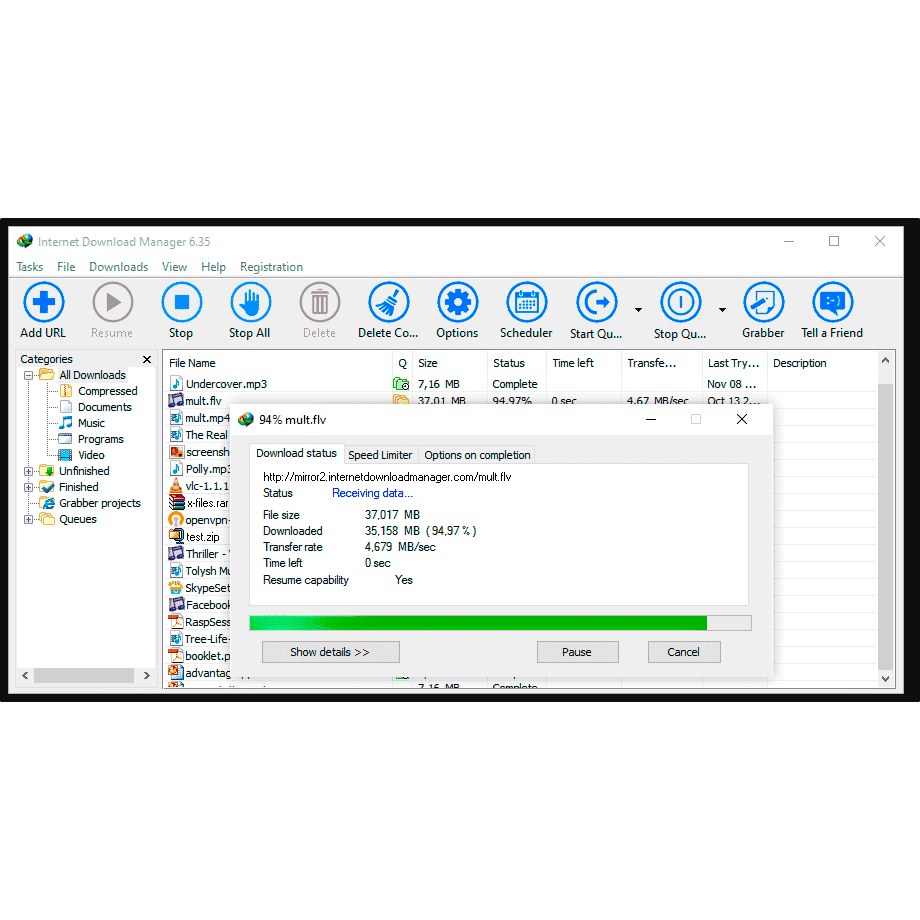Click the Start Queue icon

[597, 303]
